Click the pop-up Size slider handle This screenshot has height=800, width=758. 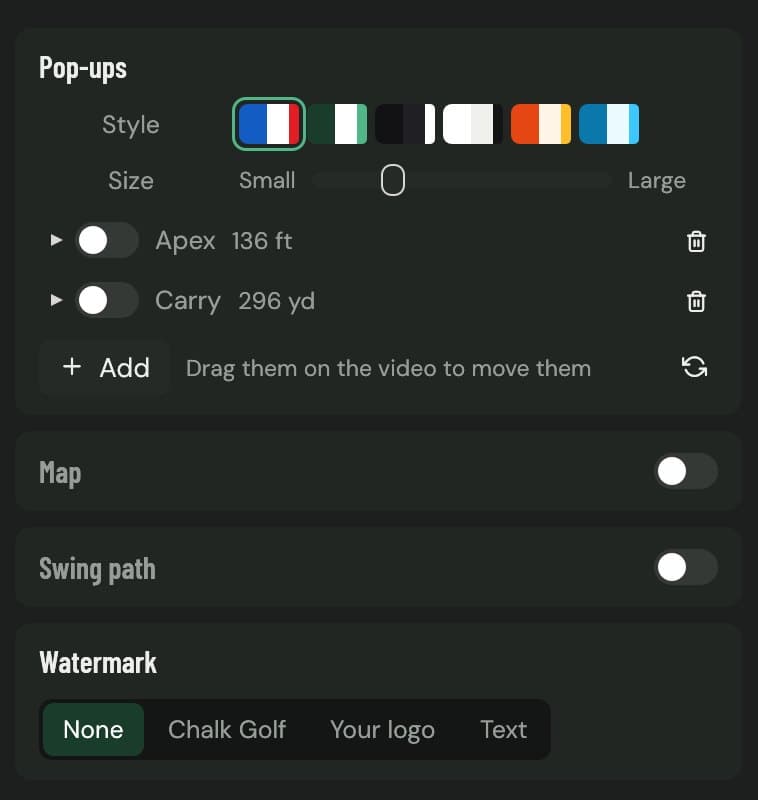pos(393,180)
